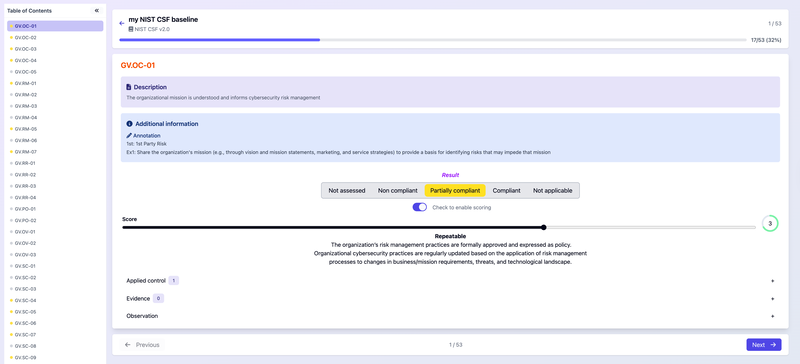800x364 pixels.
Task: Click the assessment progress bar
Action: click(x=433, y=40)
